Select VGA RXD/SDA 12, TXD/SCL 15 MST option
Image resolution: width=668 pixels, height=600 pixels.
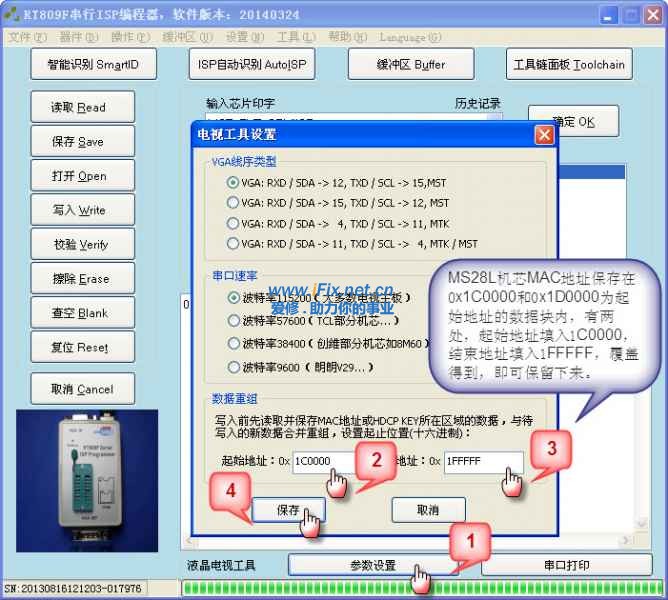(233, 183)
